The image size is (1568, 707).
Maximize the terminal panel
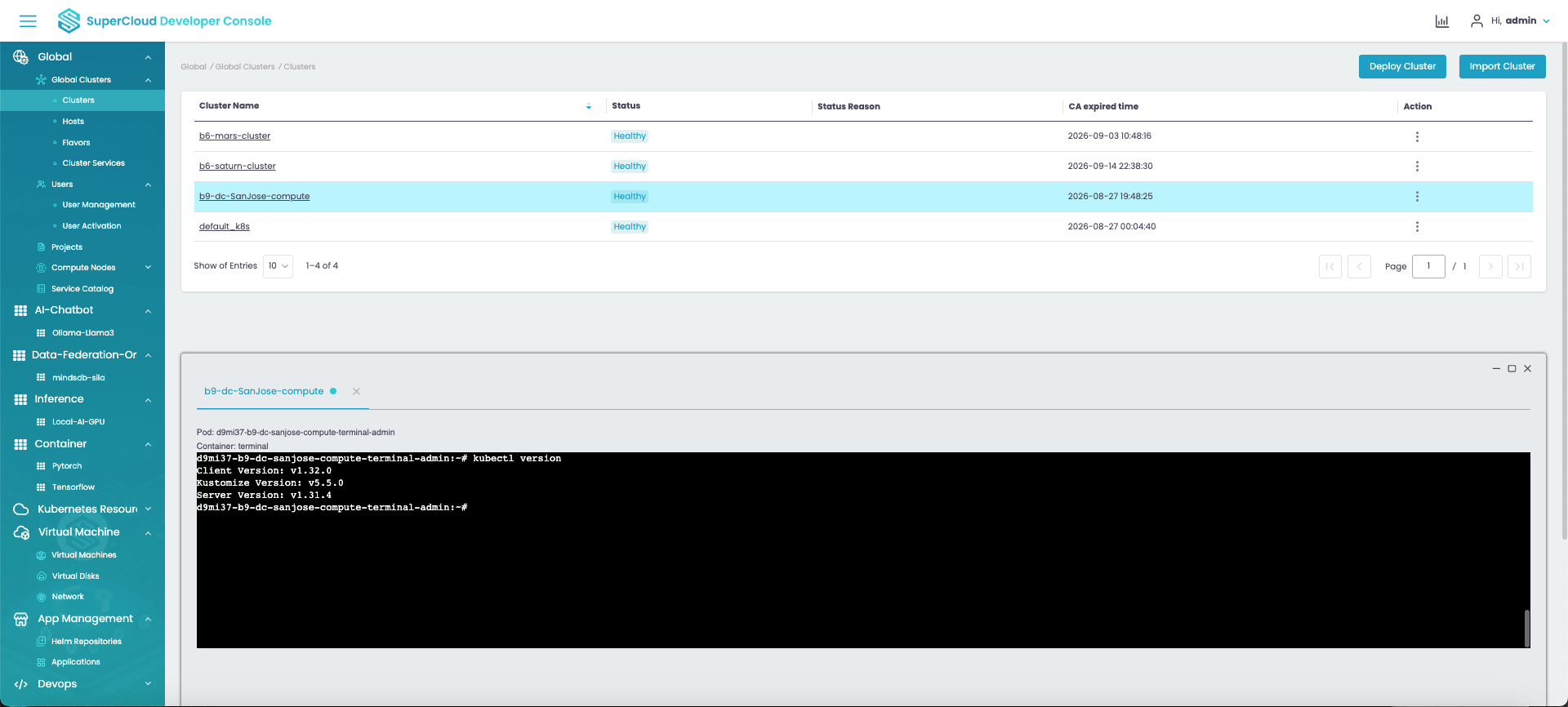(1512, 369)
